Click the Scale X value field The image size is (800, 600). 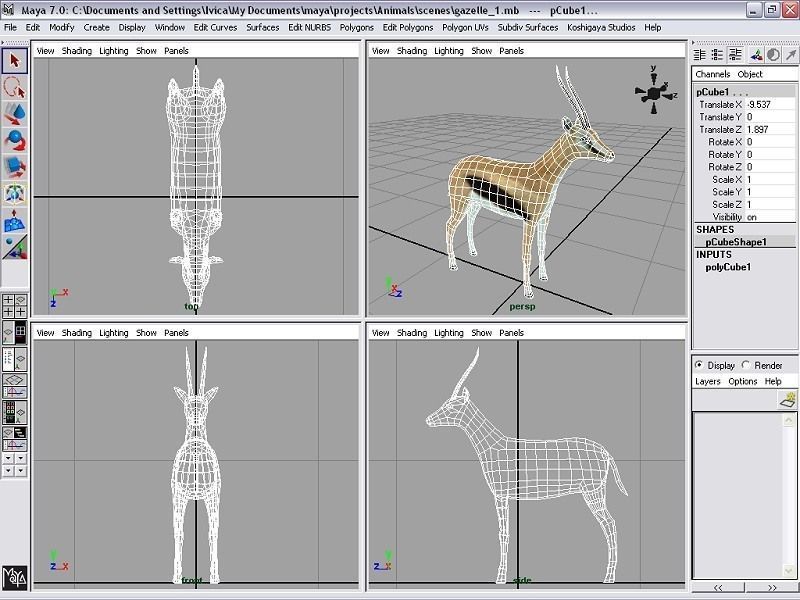click(x=770, y=180)
